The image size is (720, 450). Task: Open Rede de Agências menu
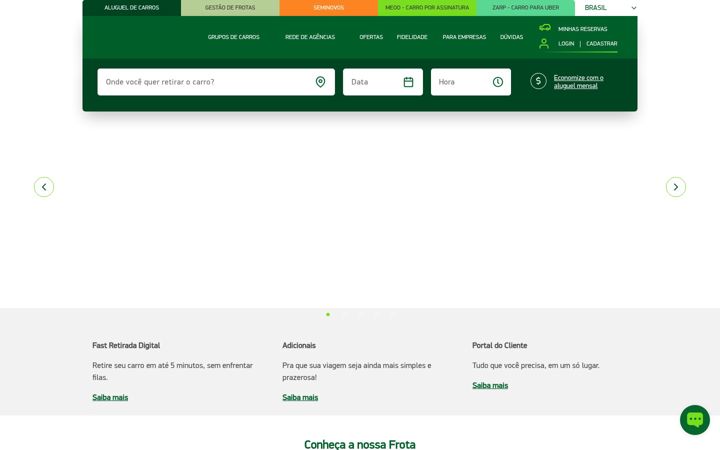tap(310, 37)
